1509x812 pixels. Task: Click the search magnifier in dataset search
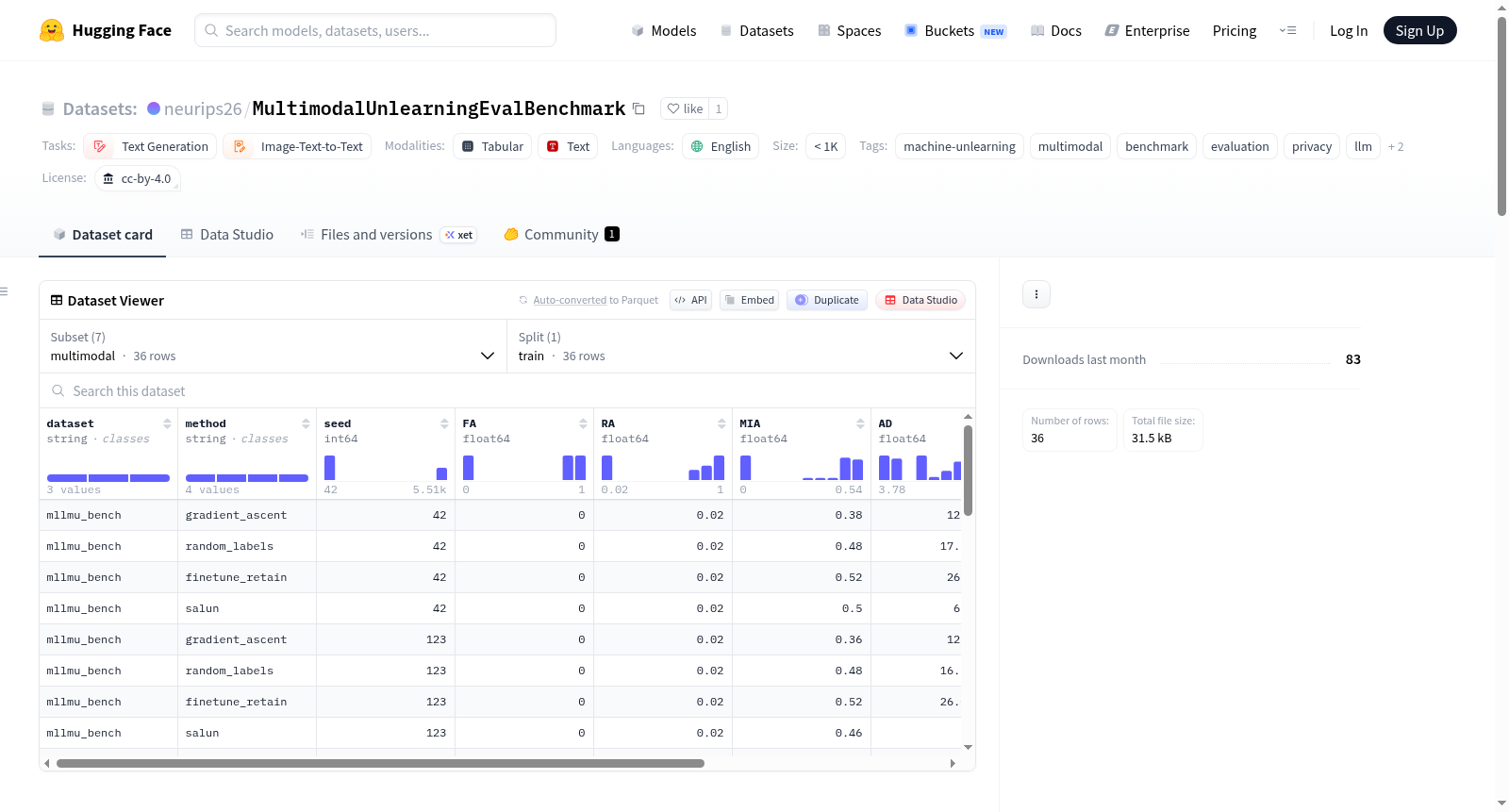tap(58, 390)
